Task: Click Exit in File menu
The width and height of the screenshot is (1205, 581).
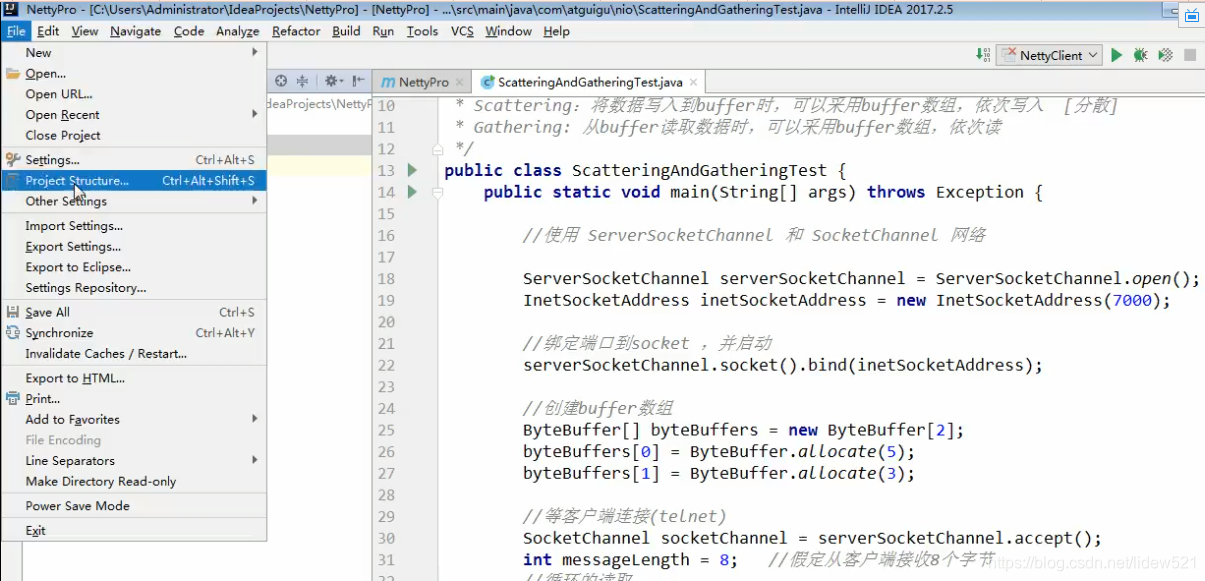Action: [134, 530]
